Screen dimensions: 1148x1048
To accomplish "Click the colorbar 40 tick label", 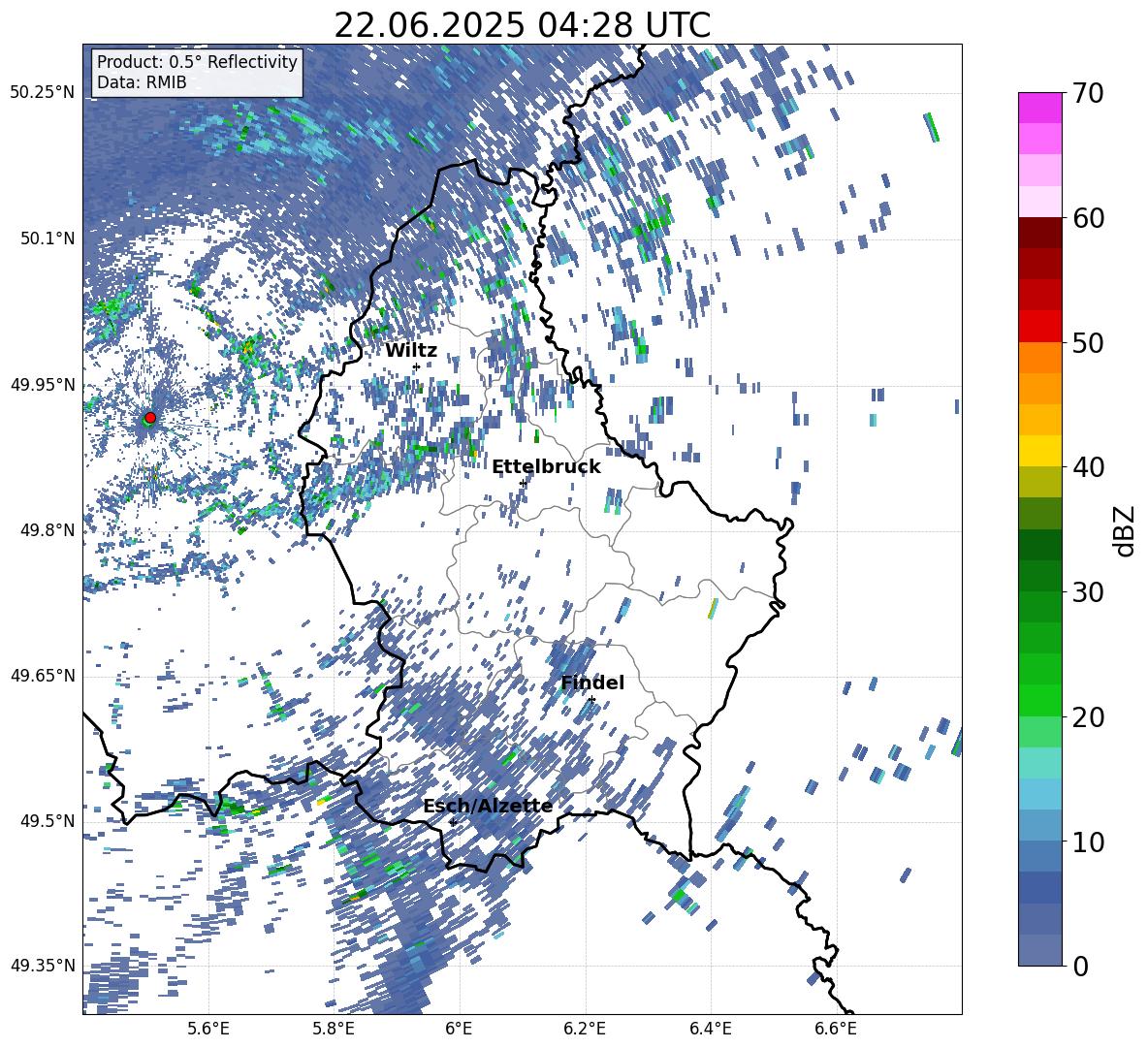I will coord(1088,467).
